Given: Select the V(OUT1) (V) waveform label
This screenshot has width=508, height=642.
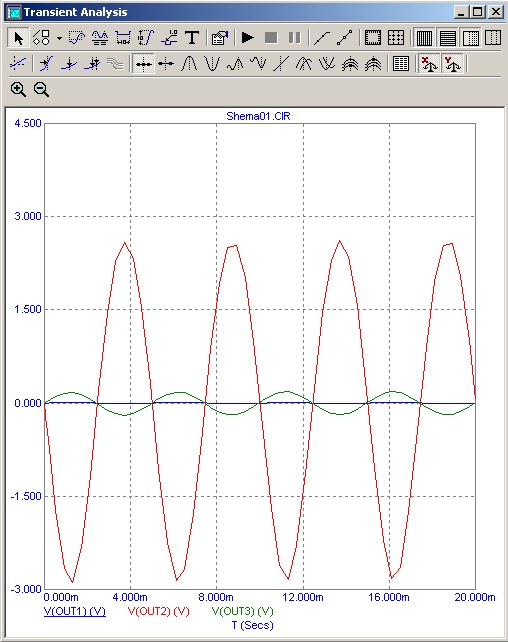Looking at the screenshot, I should pos(75,611).
